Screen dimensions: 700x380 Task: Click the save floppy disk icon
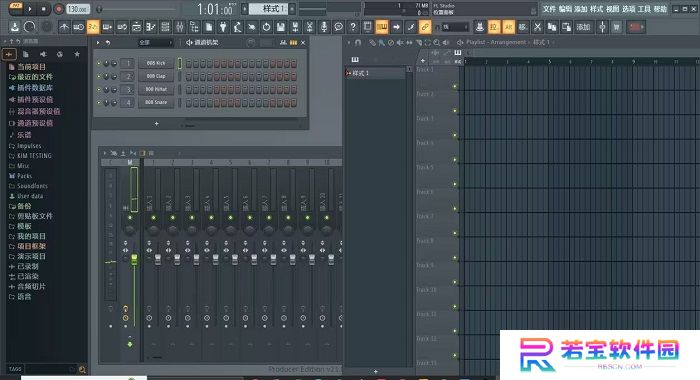pyautogui.click(x=281, y=27)
